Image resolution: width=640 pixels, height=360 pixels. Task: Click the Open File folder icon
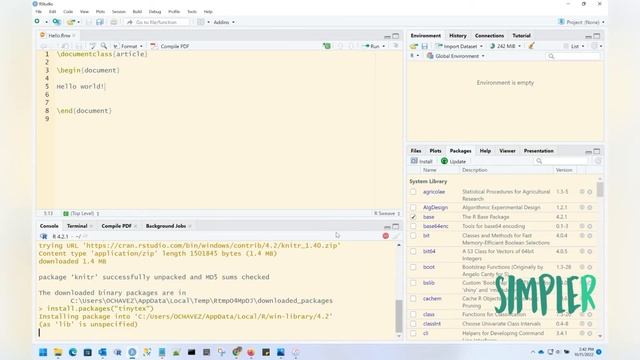click(x=71, y=22)
